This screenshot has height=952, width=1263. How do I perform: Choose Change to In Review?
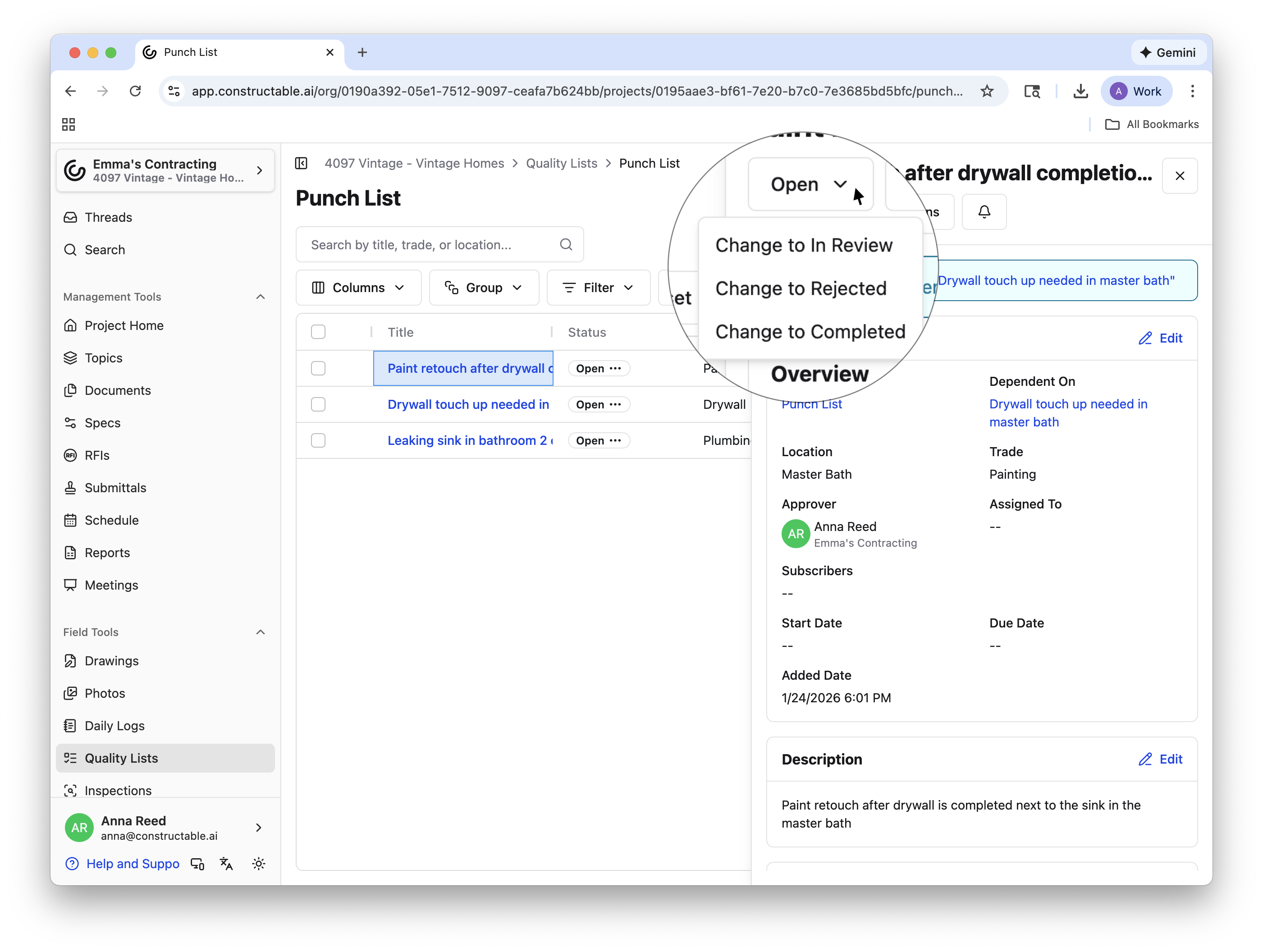(x=803, y=246)
